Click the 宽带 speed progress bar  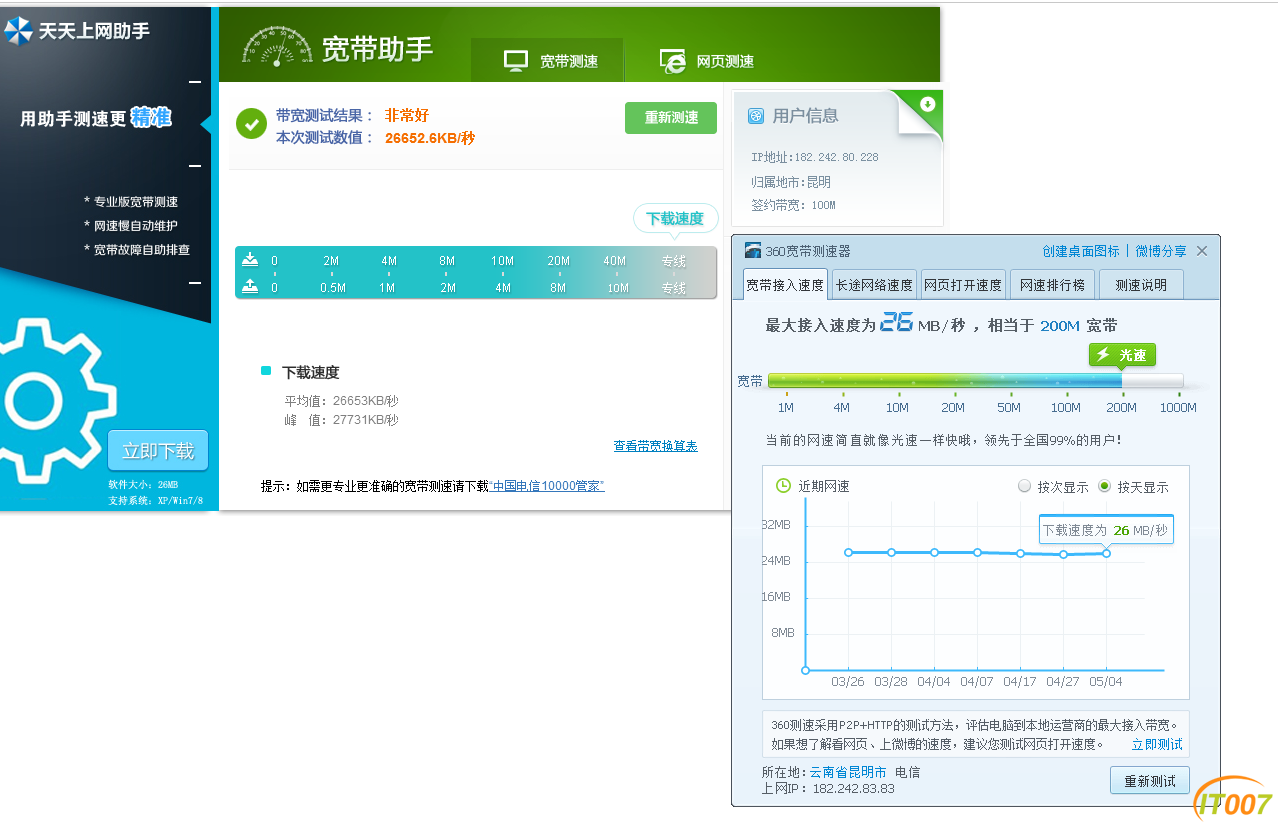tap(975, 380)
